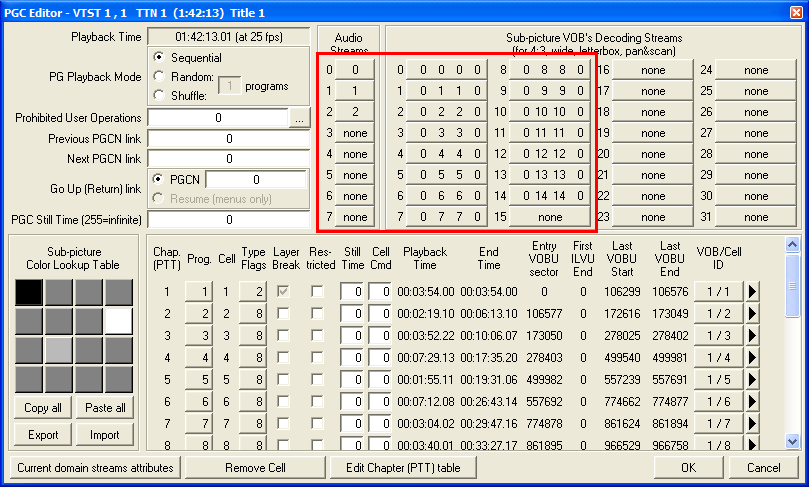Viewport: 809px width, 487px height.
Task: Click the arrow icon for VOB/Cell 1/4
Action: [754, 358]
